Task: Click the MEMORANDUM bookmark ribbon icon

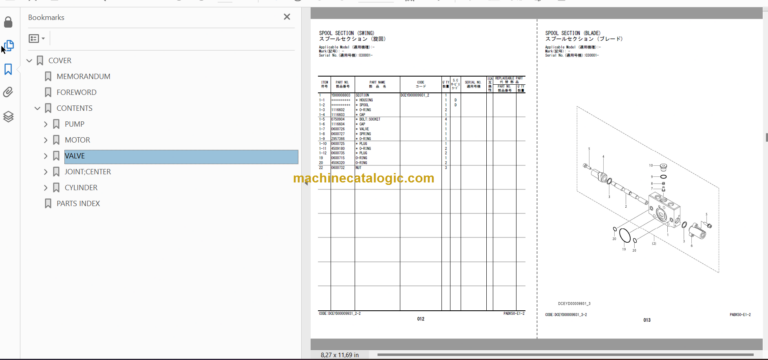Action: (48, 76)
